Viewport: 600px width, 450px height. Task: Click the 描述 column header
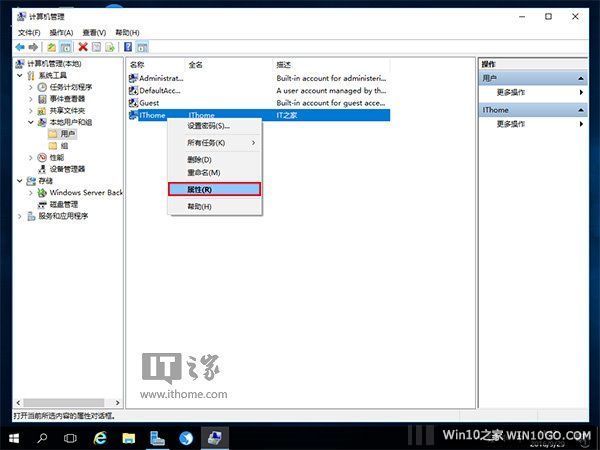coord(284,64)
